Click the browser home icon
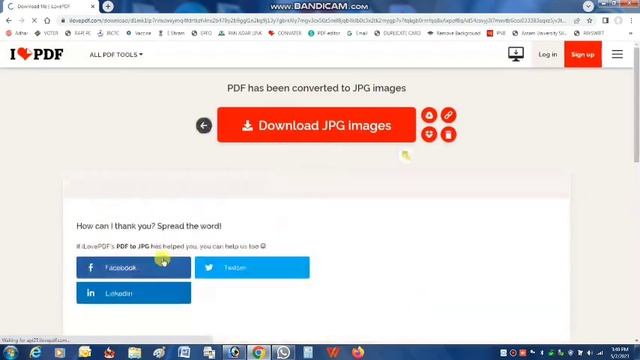This screenshot has height=360, width=640. coord(47,20)
